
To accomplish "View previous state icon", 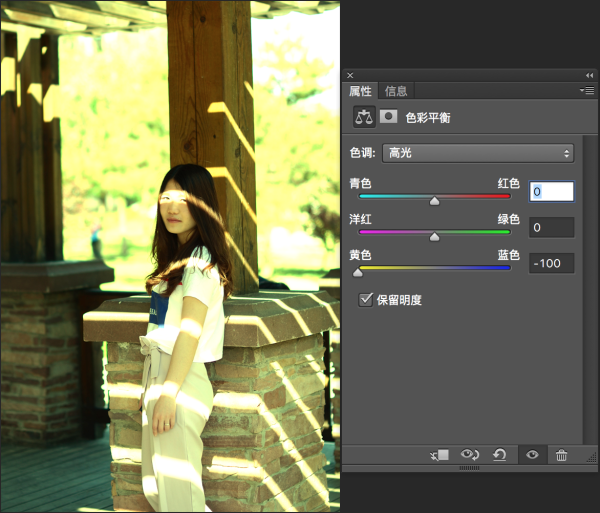I will [470, 455].
